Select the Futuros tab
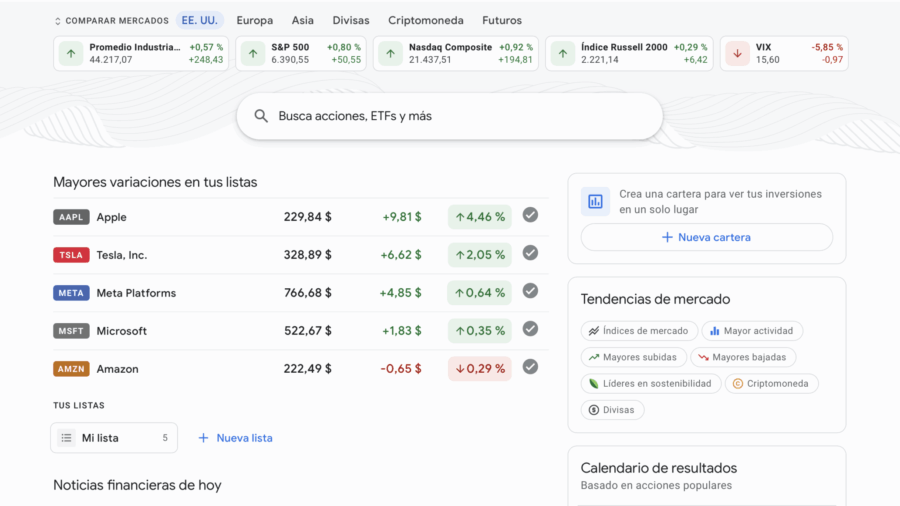This screenshot has height=506, width=900. tap(502, 21)
